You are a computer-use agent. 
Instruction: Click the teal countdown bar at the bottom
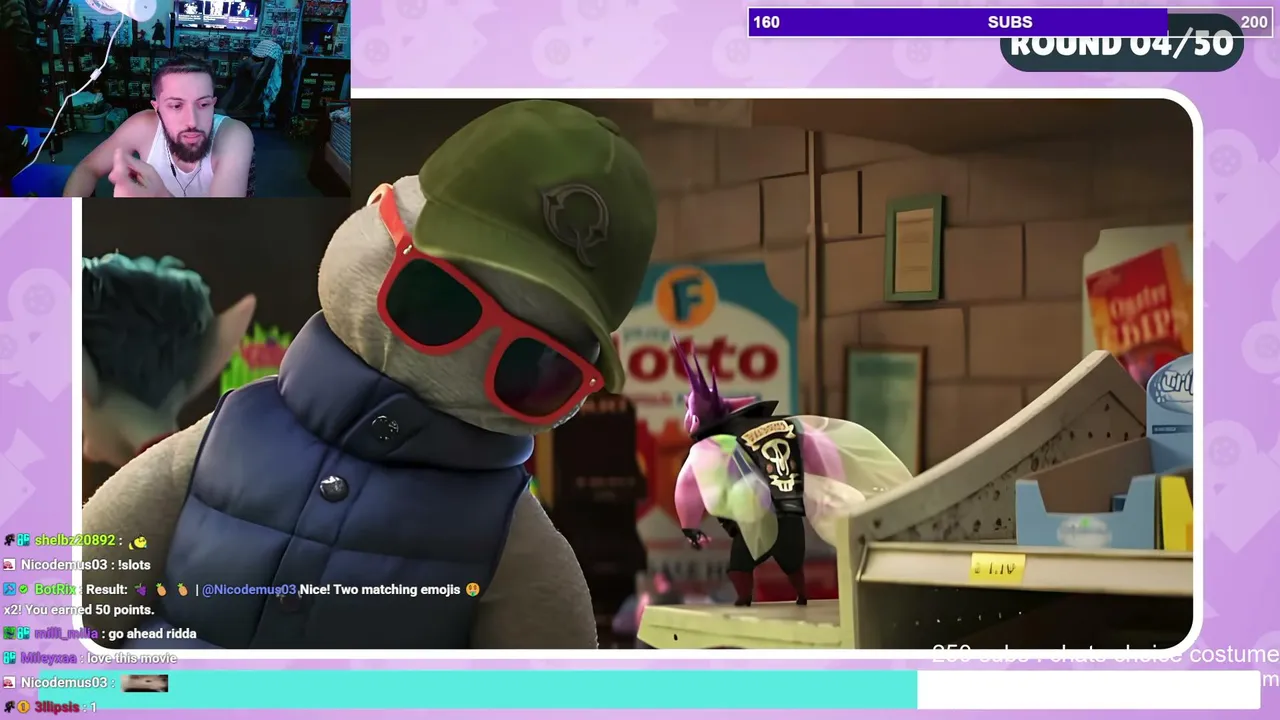coord(478,690)
